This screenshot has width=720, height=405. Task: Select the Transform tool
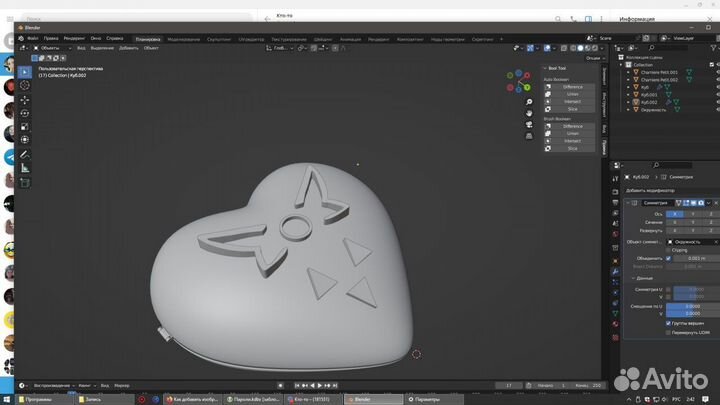coord(25,140)
